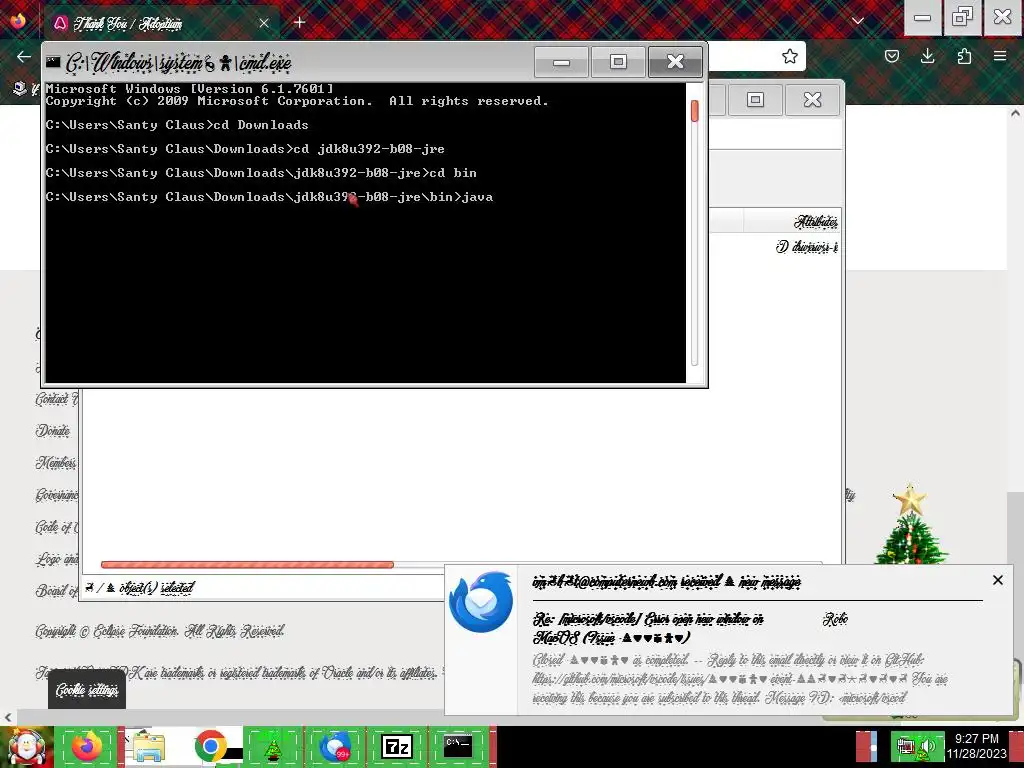Click the notification message body preview
This screenshot has height=768, width=1024.
[x=740, y=679]
